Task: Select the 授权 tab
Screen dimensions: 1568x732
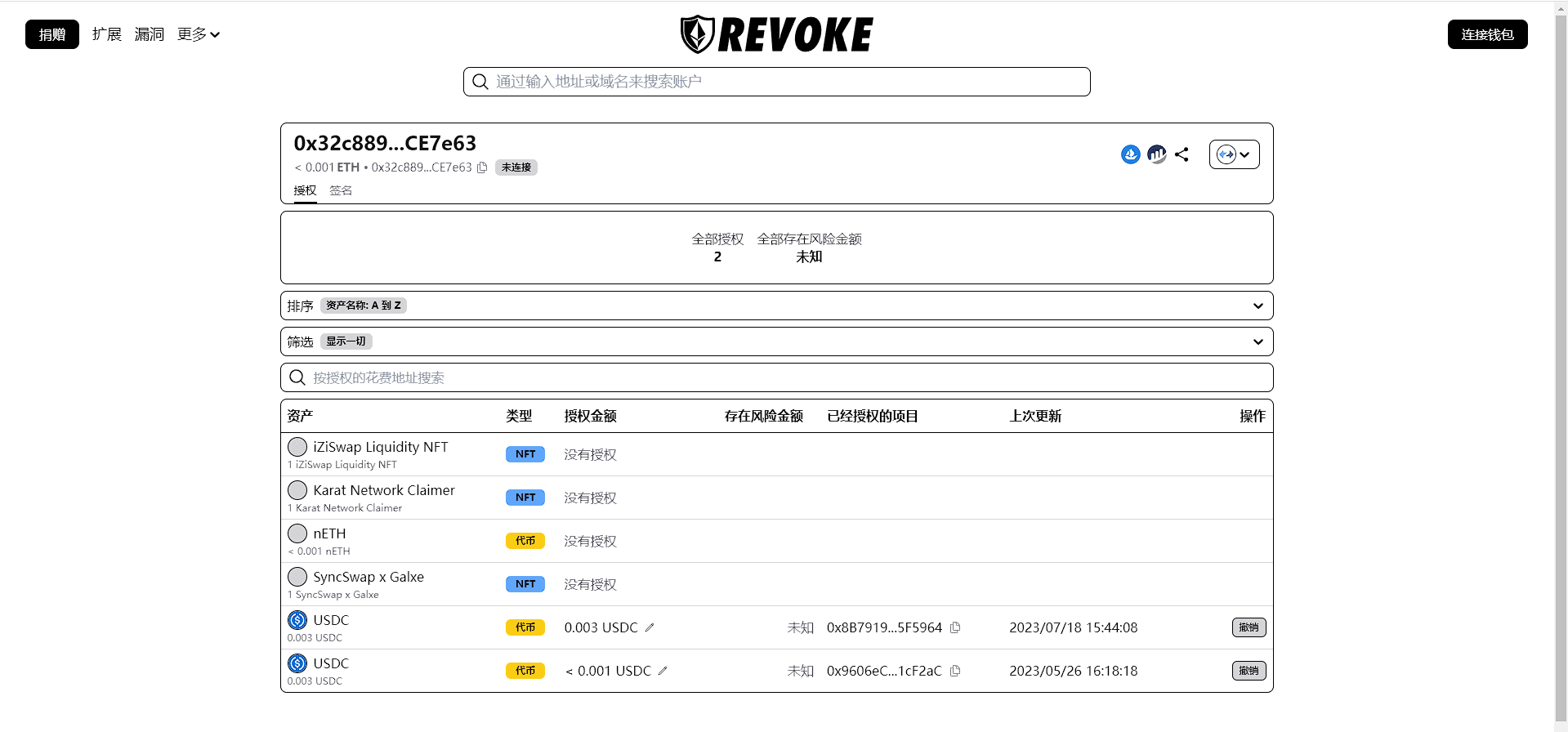Action: tap(305, 190)
